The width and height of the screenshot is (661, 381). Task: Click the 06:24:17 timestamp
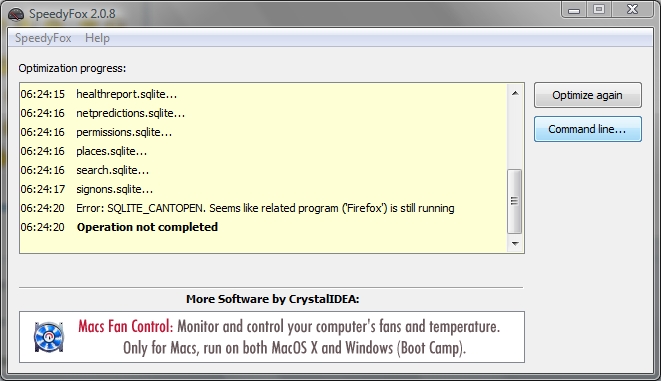point(43,189)
